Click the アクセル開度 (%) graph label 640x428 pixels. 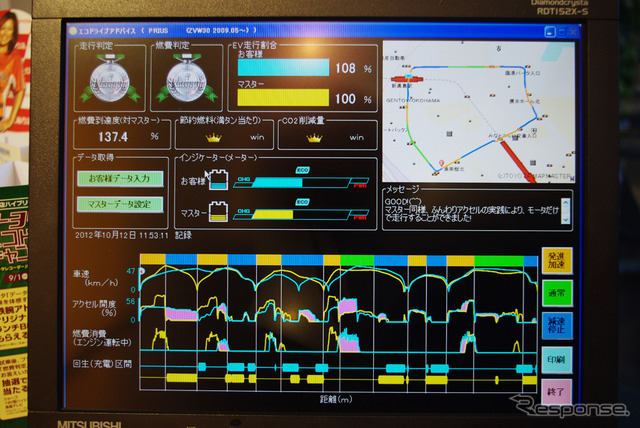94,308
